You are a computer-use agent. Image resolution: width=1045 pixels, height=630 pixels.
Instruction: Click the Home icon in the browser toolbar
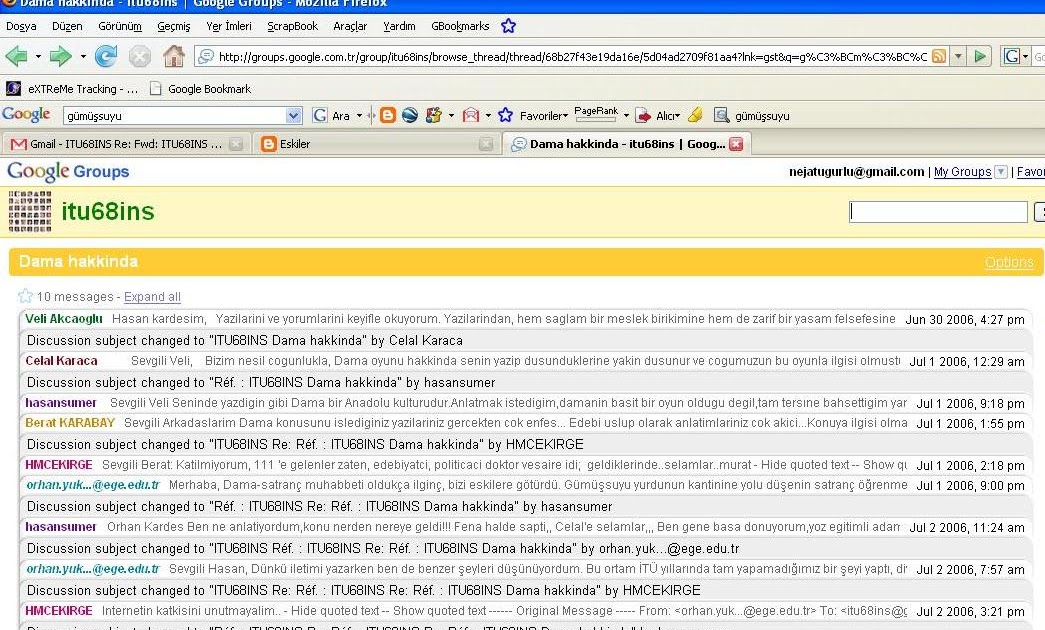pyautogui.click(x=173, y=56)
